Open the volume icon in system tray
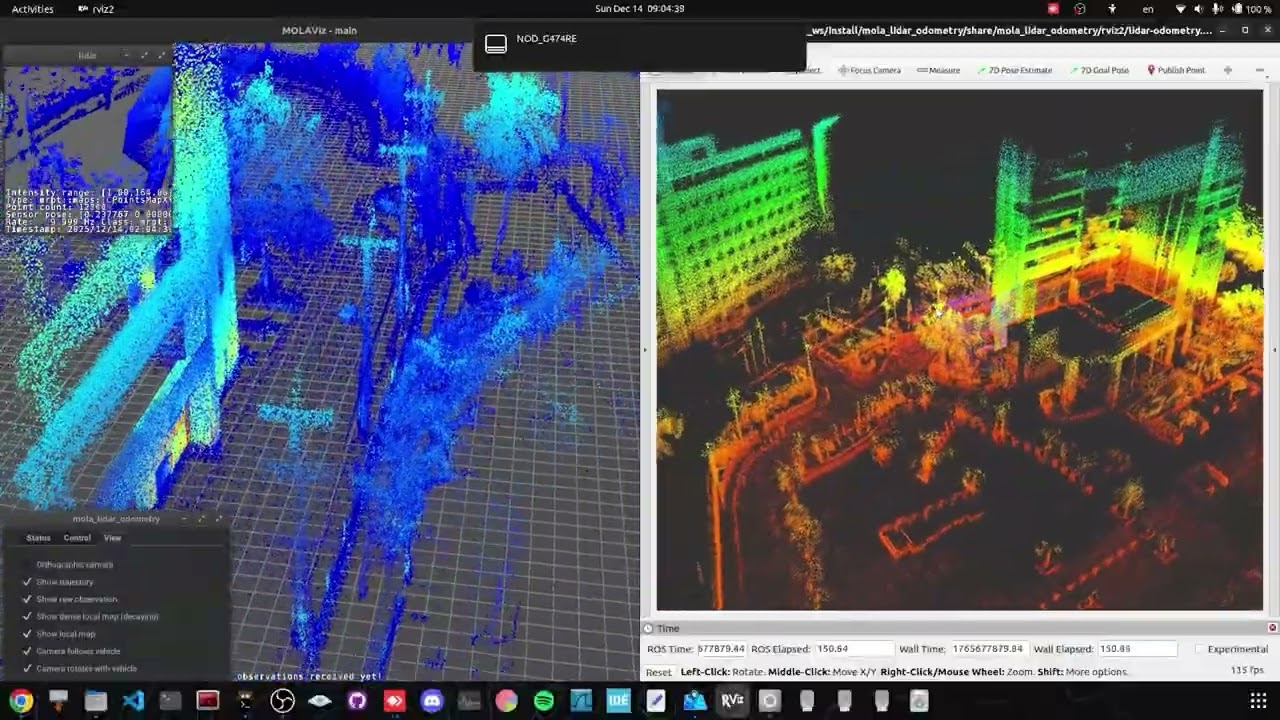 [x=1198, y=9]
